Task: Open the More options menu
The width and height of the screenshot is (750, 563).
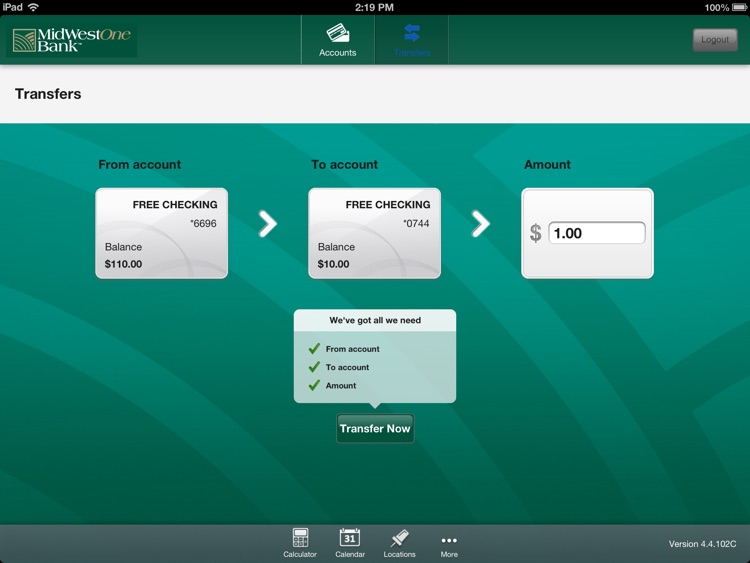Action: [x=449, y=545]
